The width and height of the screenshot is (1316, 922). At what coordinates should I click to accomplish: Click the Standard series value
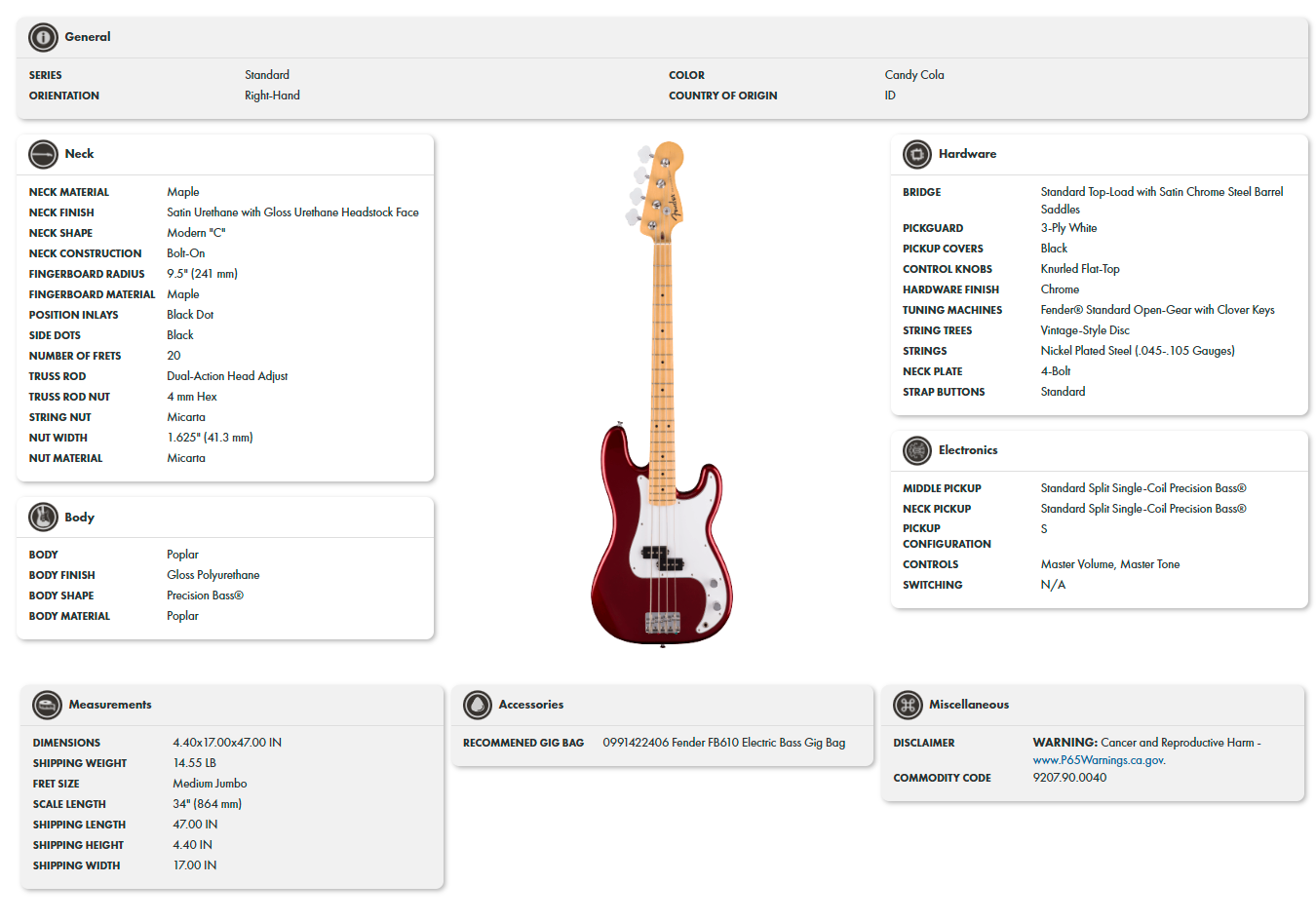pyautogui.click(x=266, y=75)
